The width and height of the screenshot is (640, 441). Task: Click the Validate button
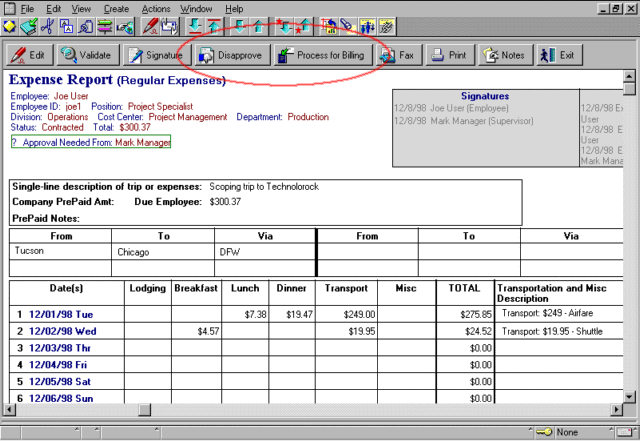pyautogui.click(x=88, y=55)
